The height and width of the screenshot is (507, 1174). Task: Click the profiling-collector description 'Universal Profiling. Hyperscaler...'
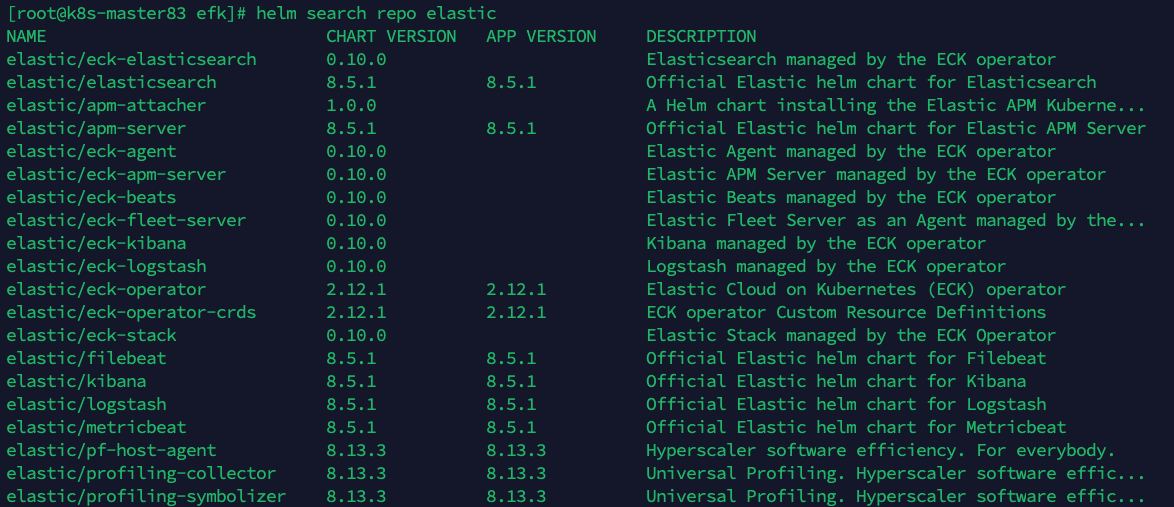pos(896,473)
